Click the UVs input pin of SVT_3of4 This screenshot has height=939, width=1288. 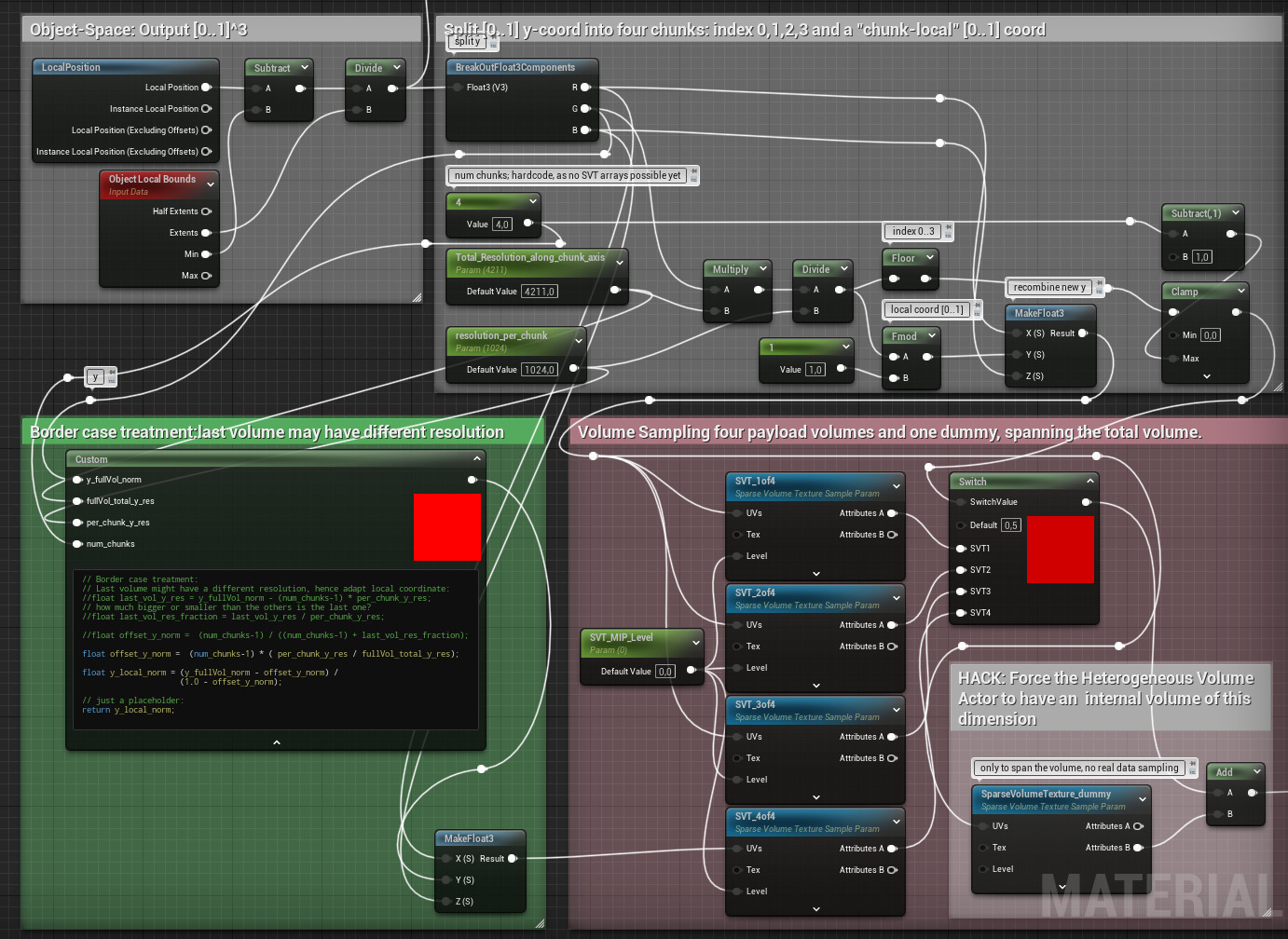click(737, 737)
